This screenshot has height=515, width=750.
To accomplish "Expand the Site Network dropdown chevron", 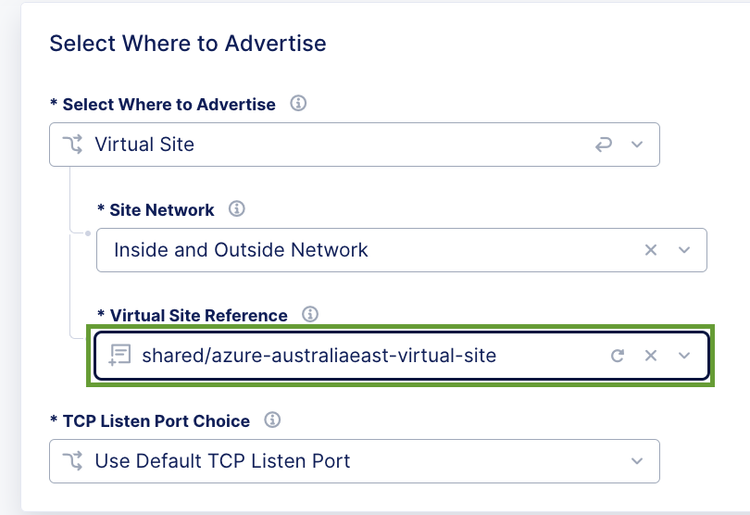I will pos(684,250).
